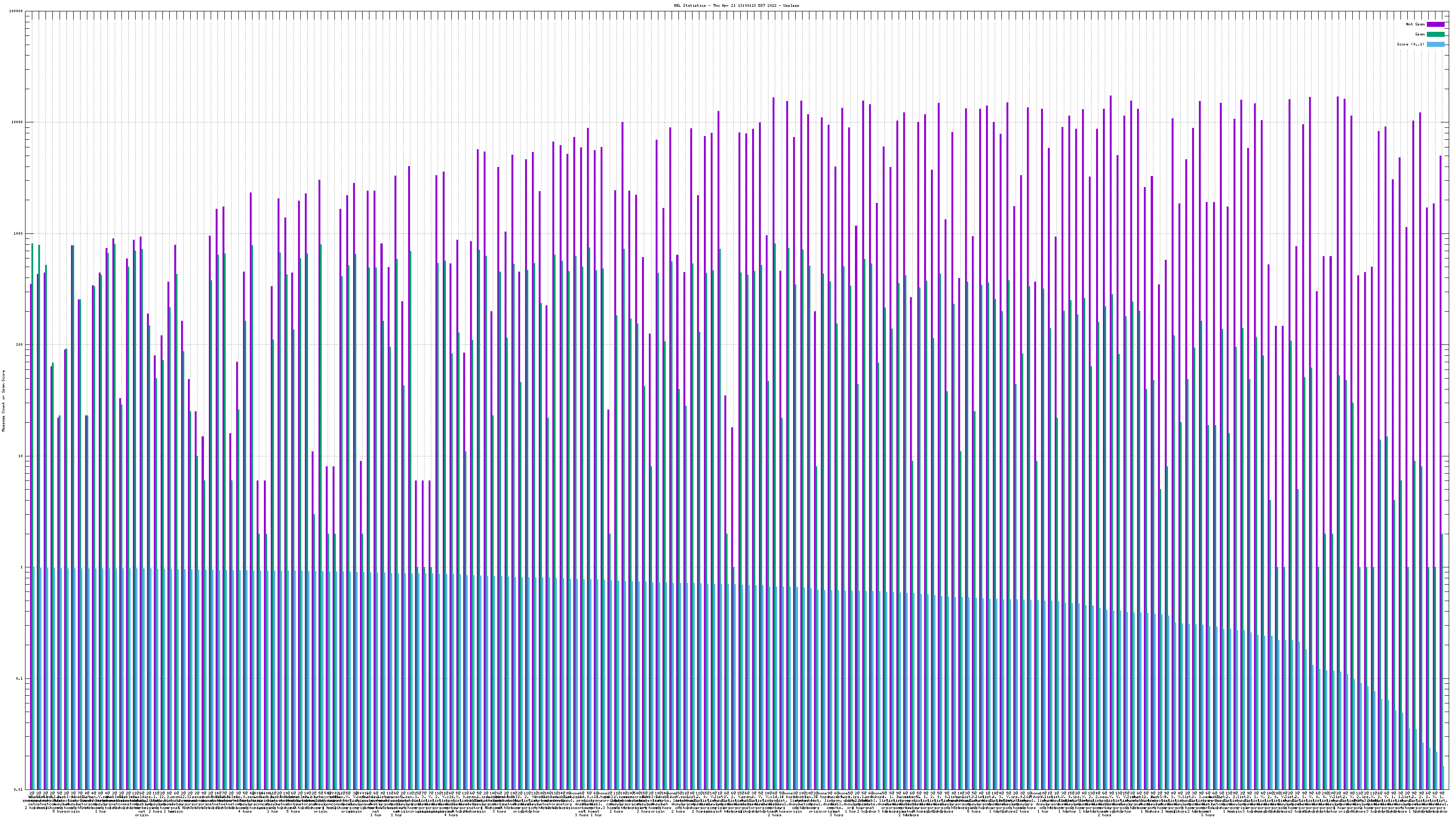Select the 'Score (0..1)' legend label

1410,44
